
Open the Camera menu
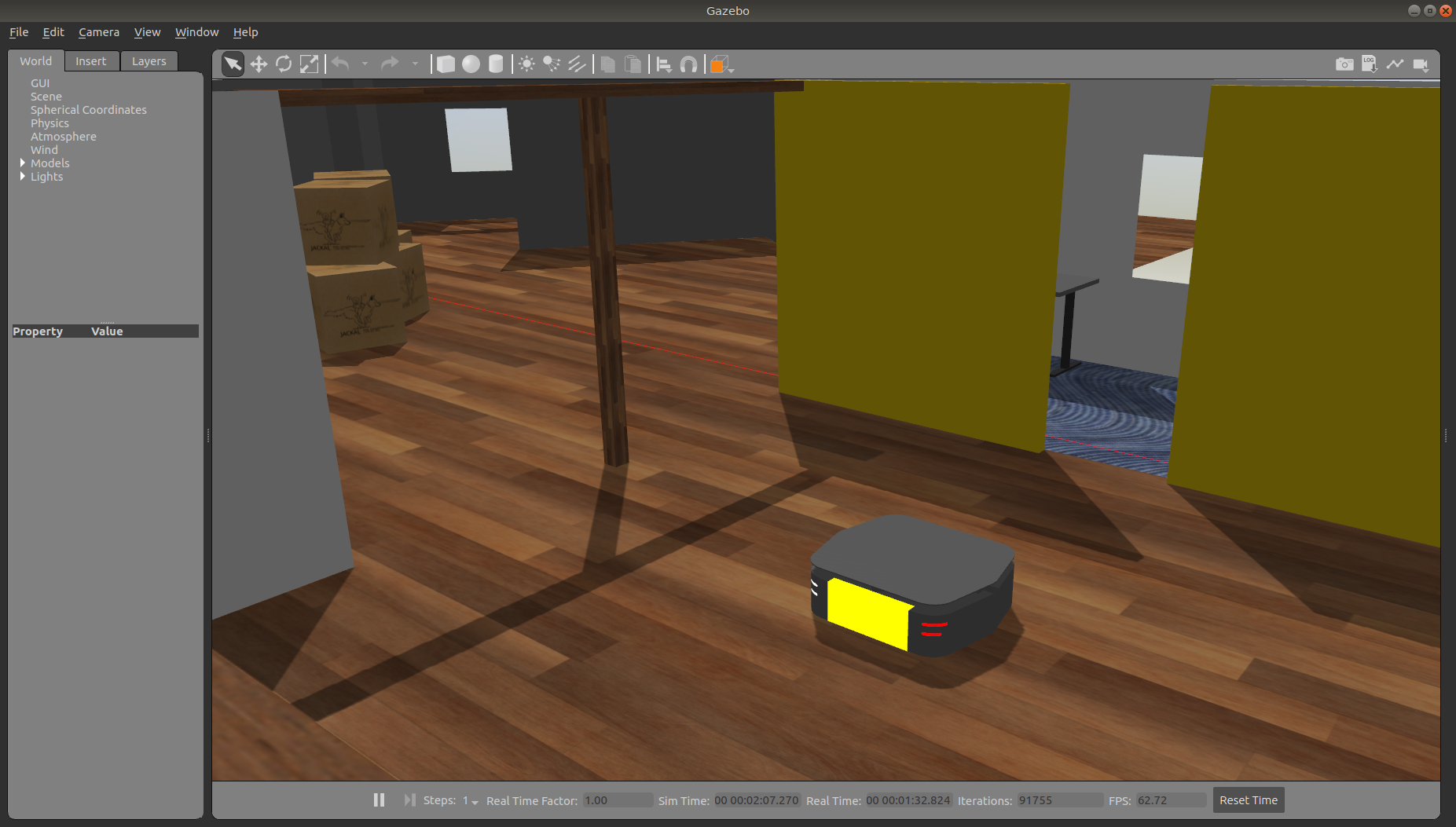tap(99, 32)
